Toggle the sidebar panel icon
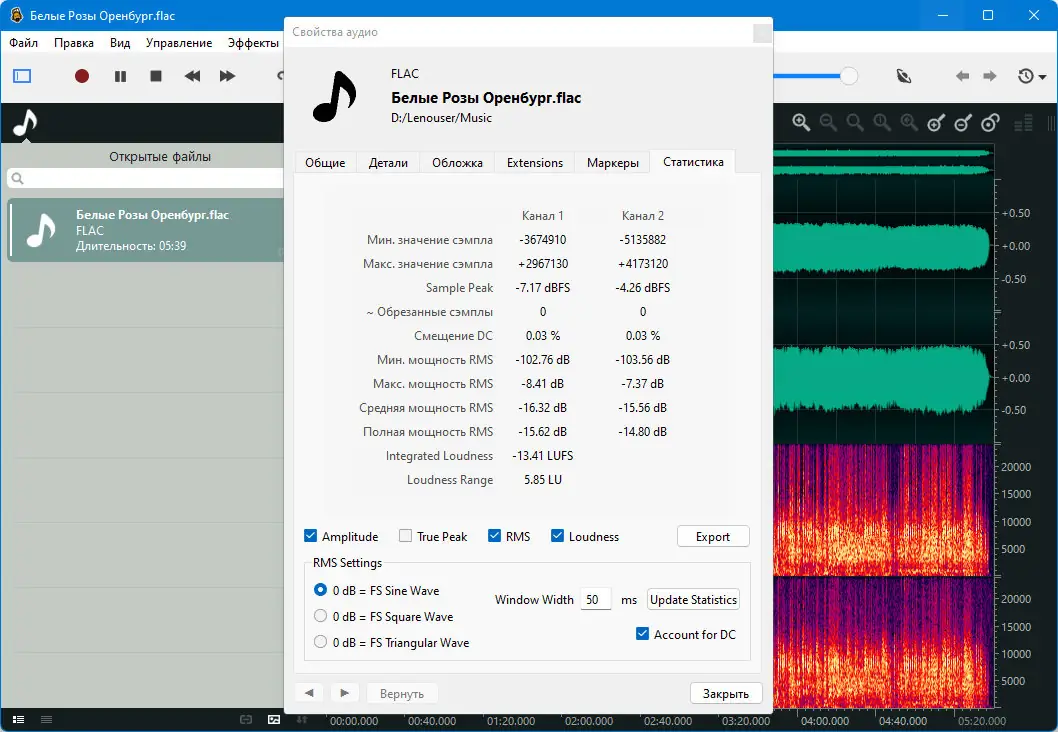The width and height of the screenshot is (1058, 732). [x=22, y=76]
